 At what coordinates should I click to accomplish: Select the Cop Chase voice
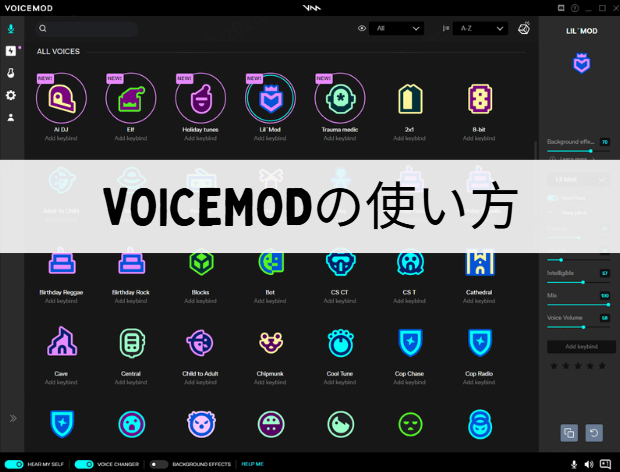410,342
